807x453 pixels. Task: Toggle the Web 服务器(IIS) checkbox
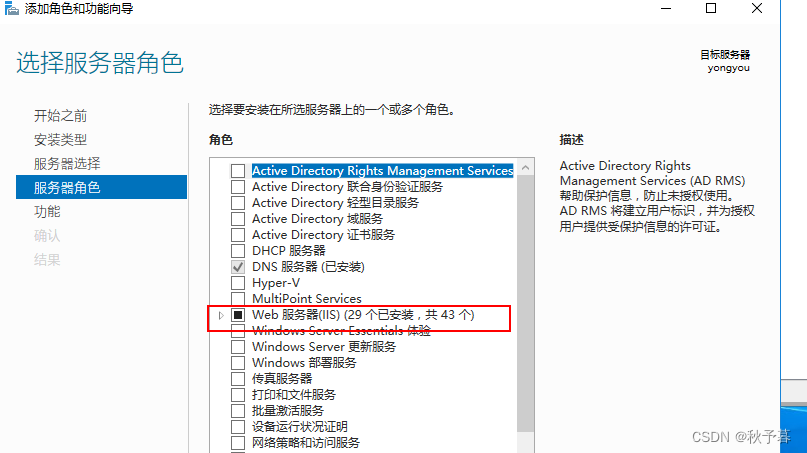pos(238,315)
